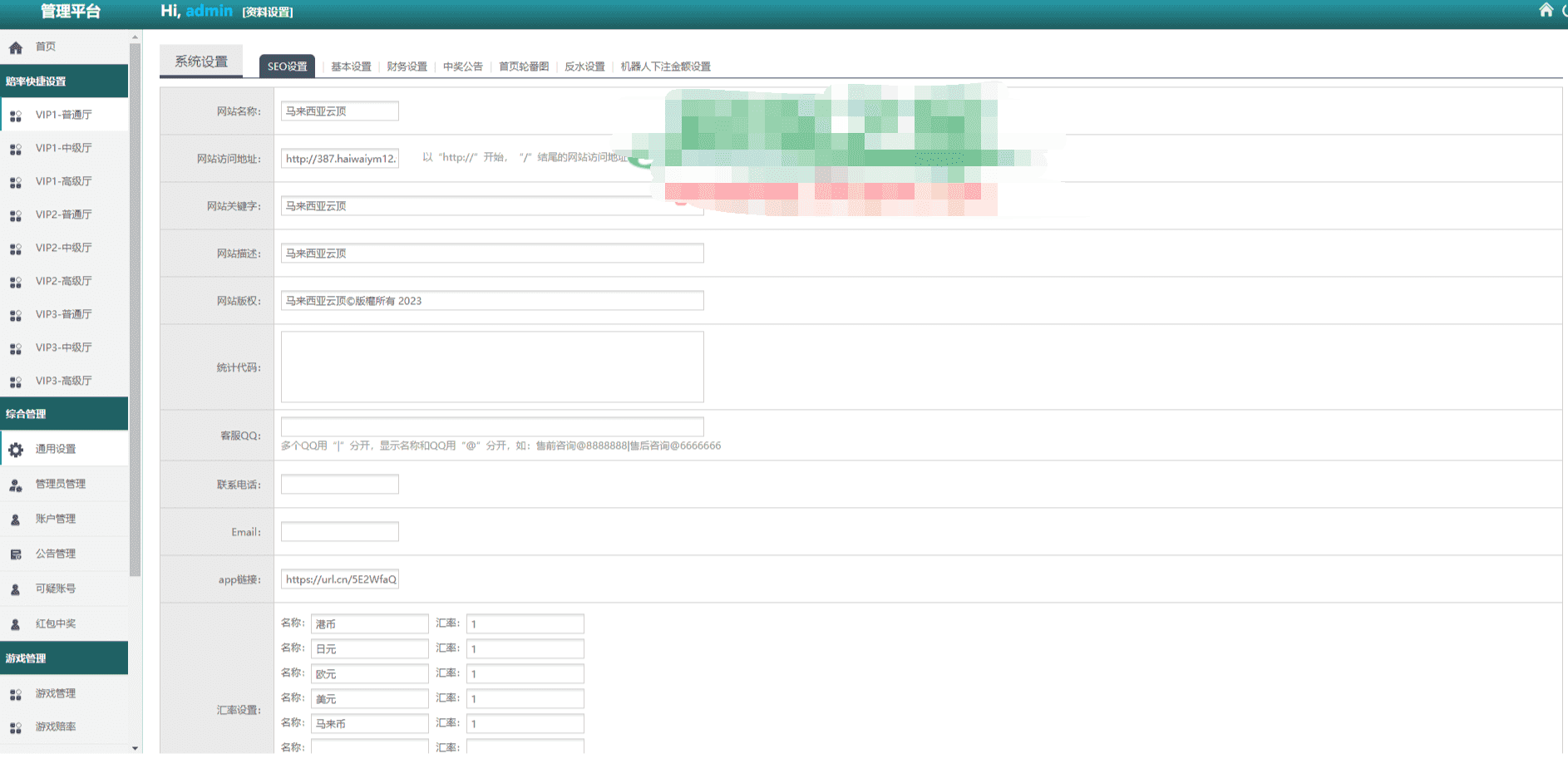Viewport: 1568px width, 778px height.
Task: Open the 中奖公告 tab
Action: coord(462,66)
